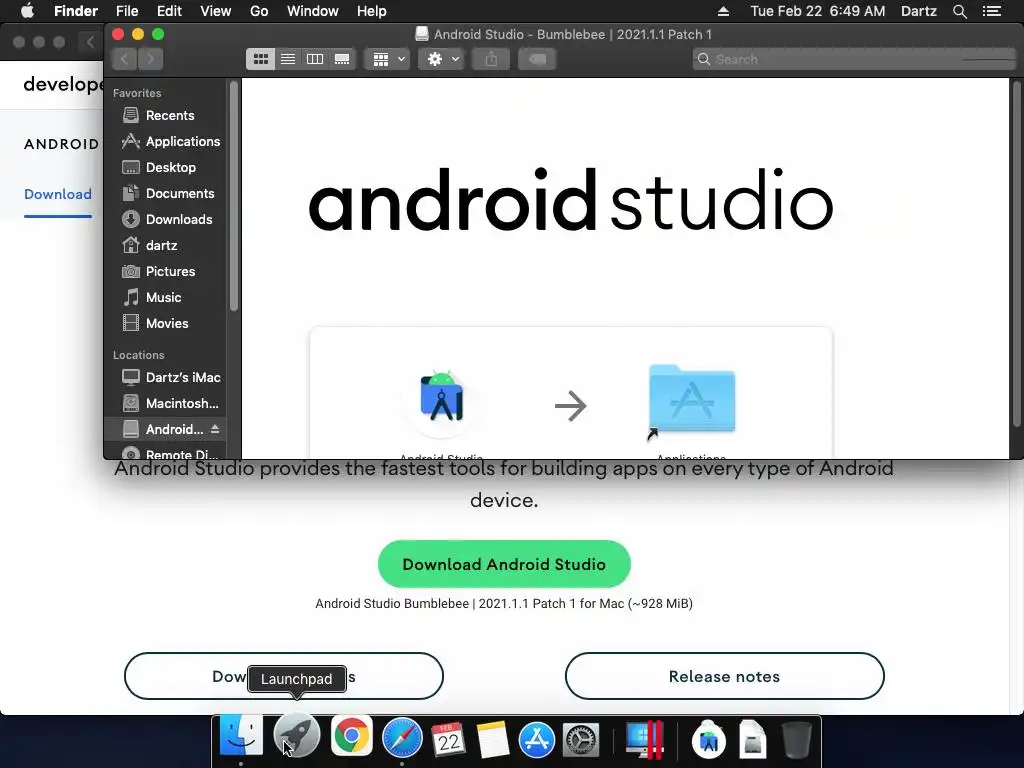This screenshot has width=1024, height=768.
Task: Open Safari from the Dock
Action: coord(402,738)
